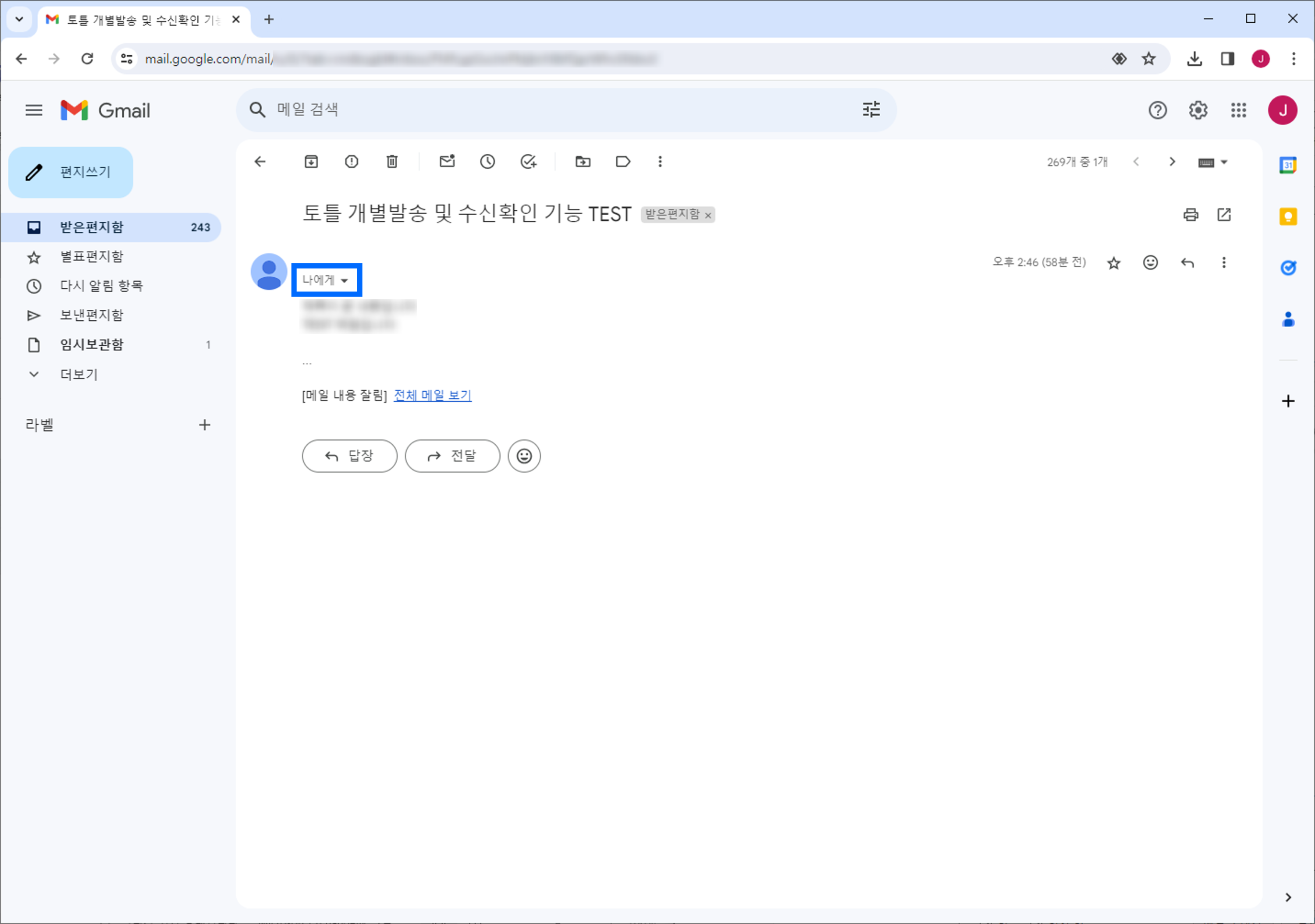Archive this email
The height and width of the screenshot is (924, 1315).
pyautogui.click(x=311, y=161)
